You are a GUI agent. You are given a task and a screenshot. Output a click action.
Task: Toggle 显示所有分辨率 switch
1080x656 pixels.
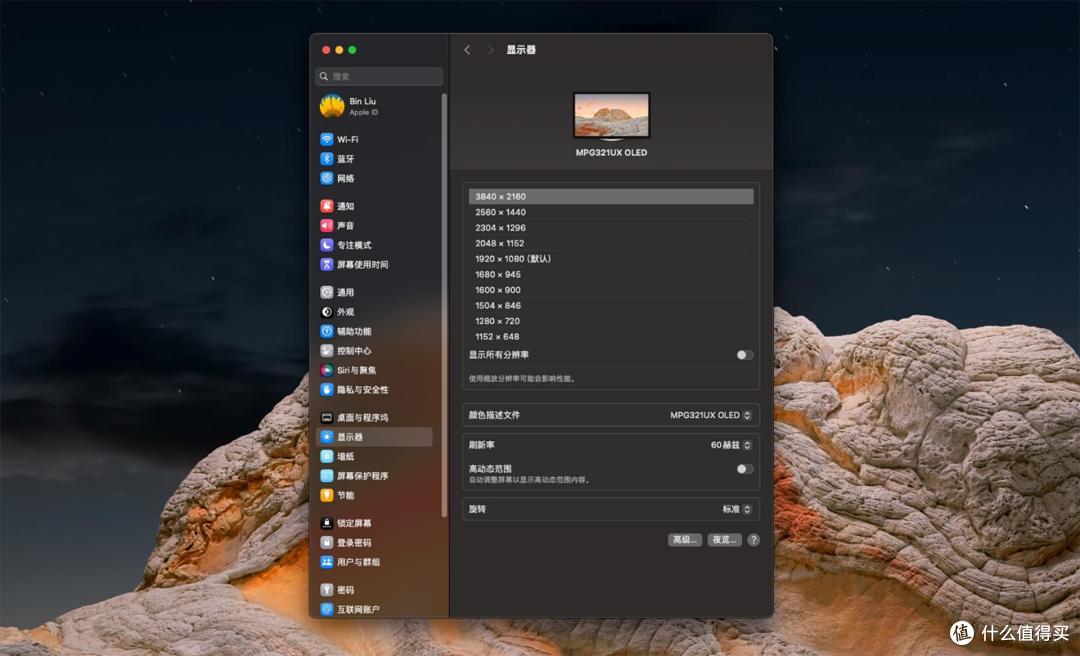[745, 355]
